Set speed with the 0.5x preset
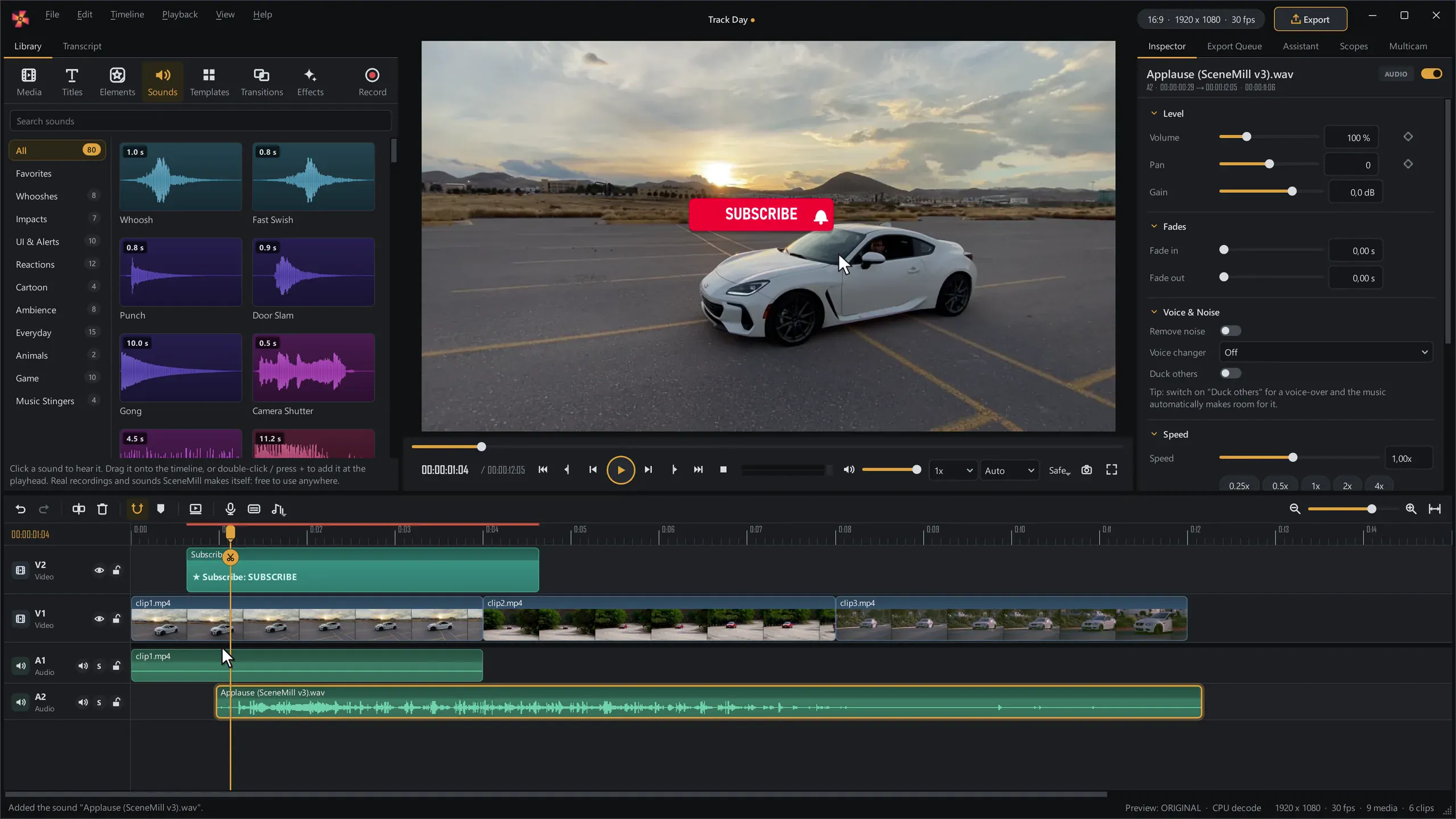The height and width of the screenshot is (819, 1456). pos(1280,486)
